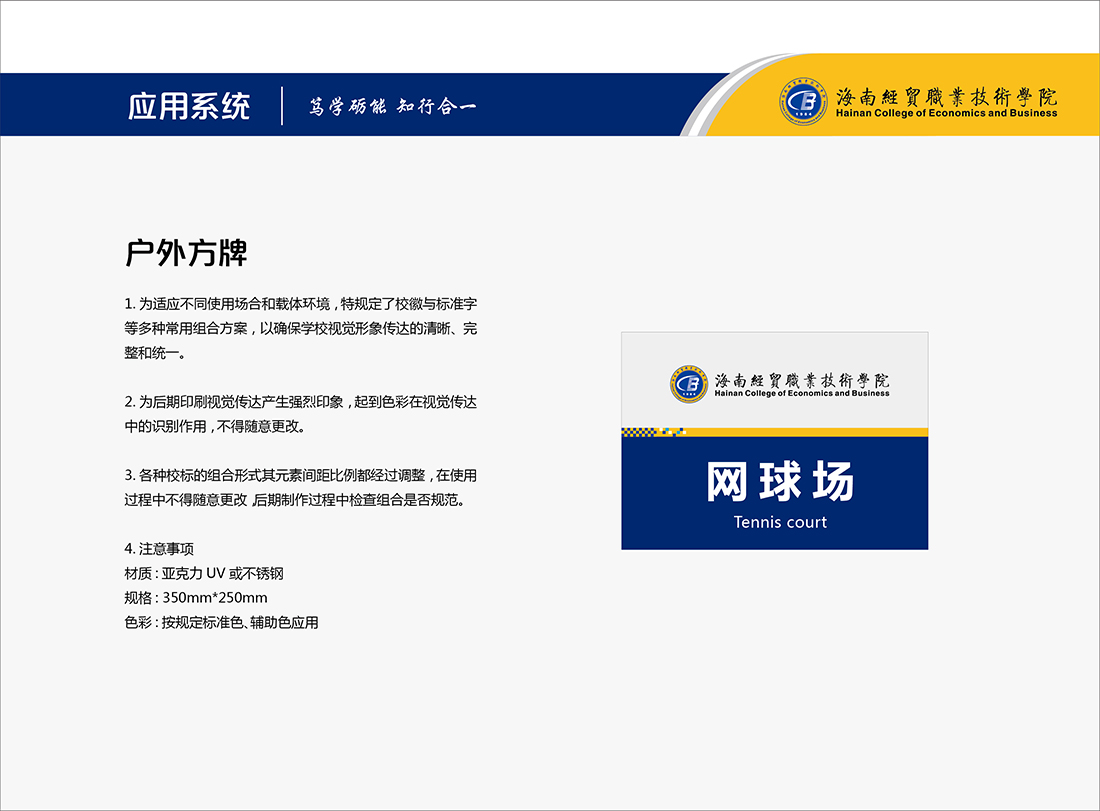Select the header calligraphy college name
The image size is (1100, 811).
[946, 97]
